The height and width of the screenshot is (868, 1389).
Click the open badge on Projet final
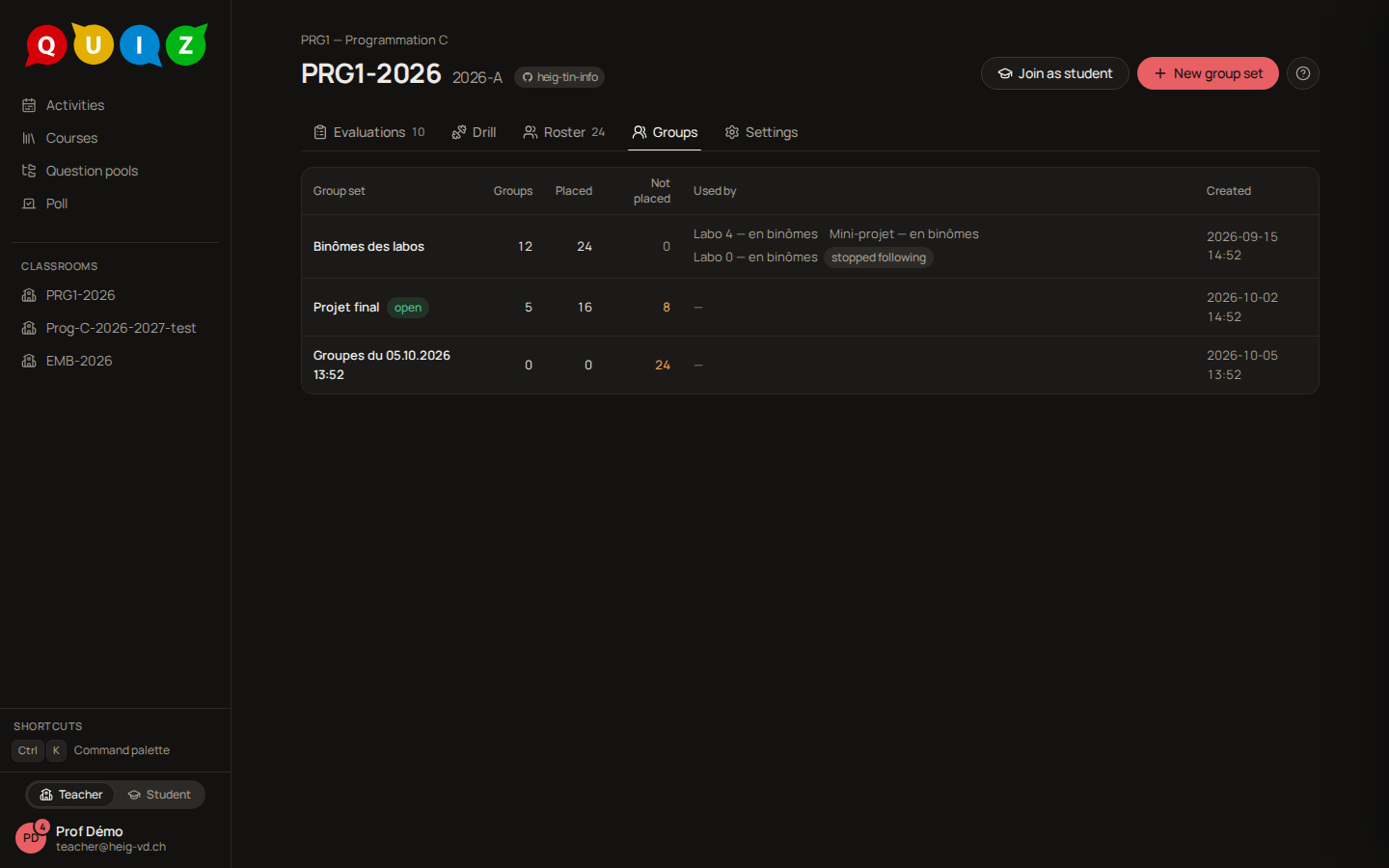[x=408, y=308]
